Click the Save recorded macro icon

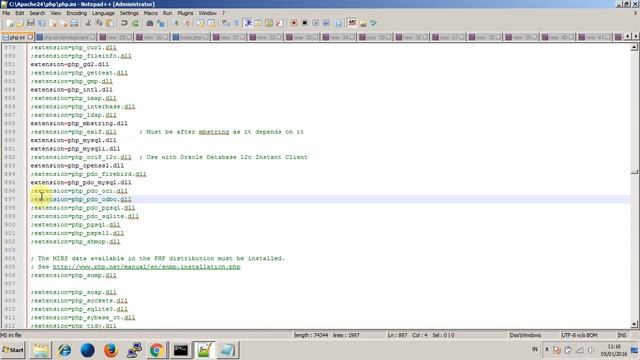pos(338,23)
